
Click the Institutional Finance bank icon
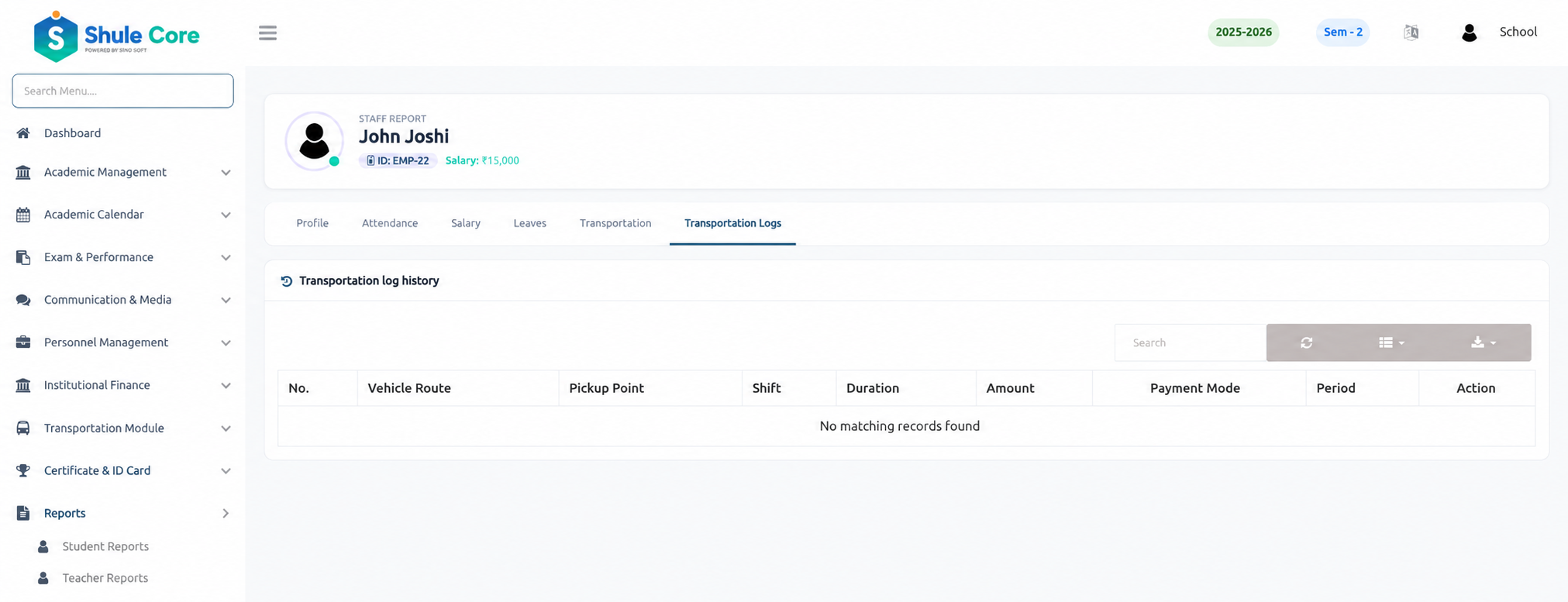23,385
